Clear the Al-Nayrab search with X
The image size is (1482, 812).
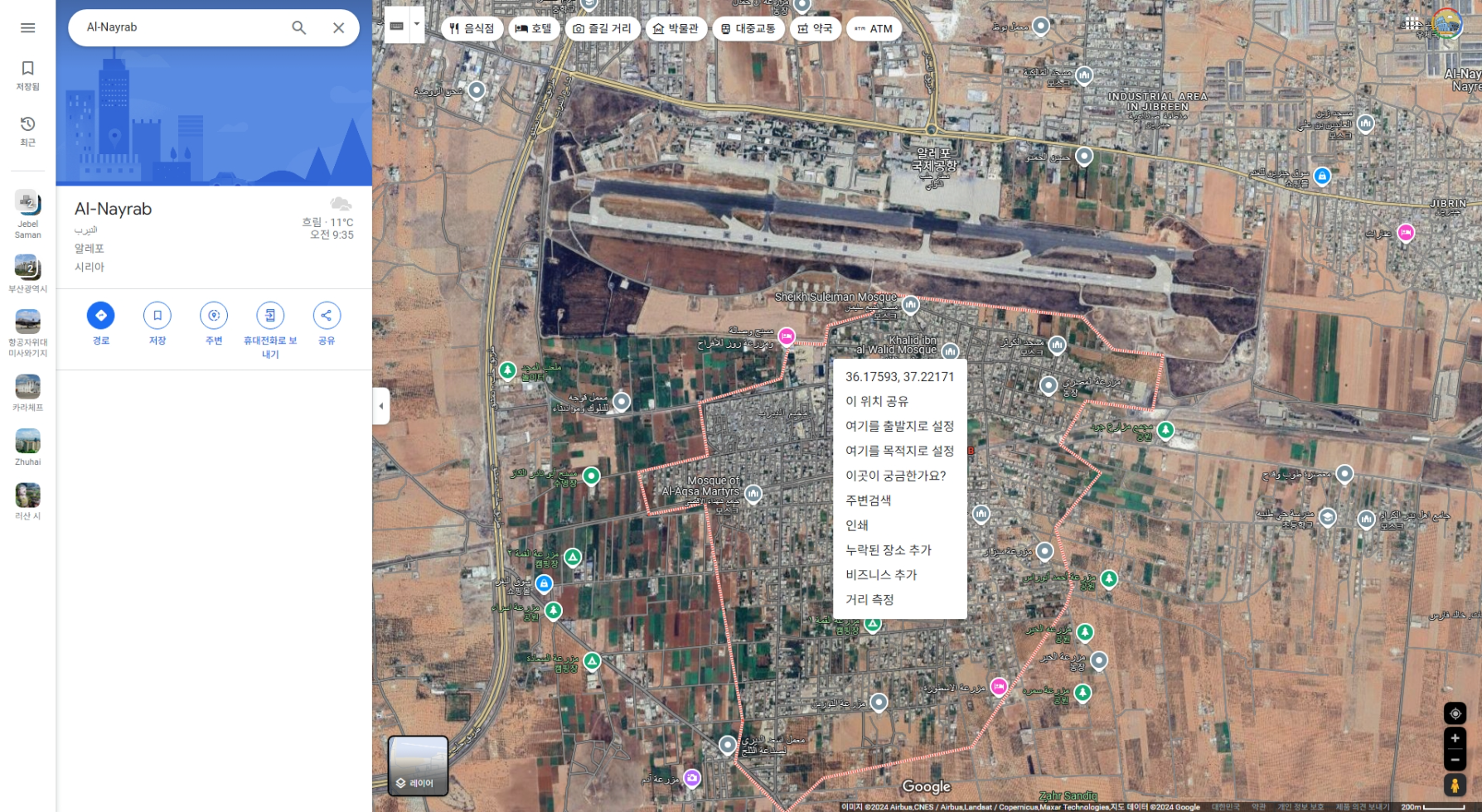pos(339,27)
